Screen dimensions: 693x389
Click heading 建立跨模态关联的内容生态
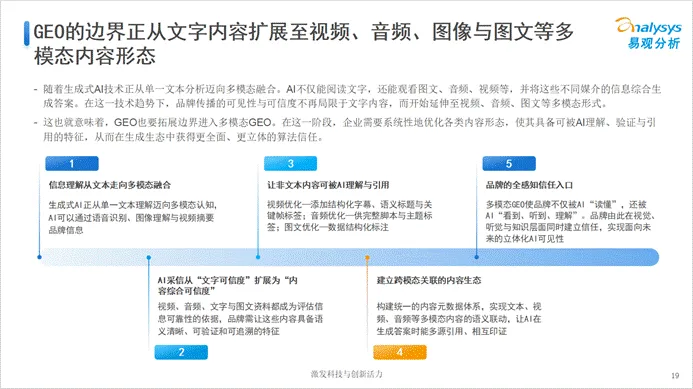click(429, 280)
